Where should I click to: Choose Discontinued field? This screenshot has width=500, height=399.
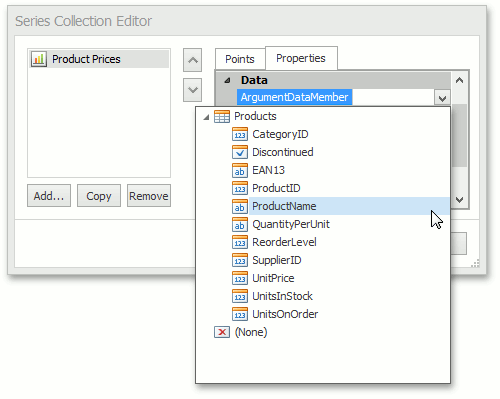pyautogui.click(x=283, y=152)
